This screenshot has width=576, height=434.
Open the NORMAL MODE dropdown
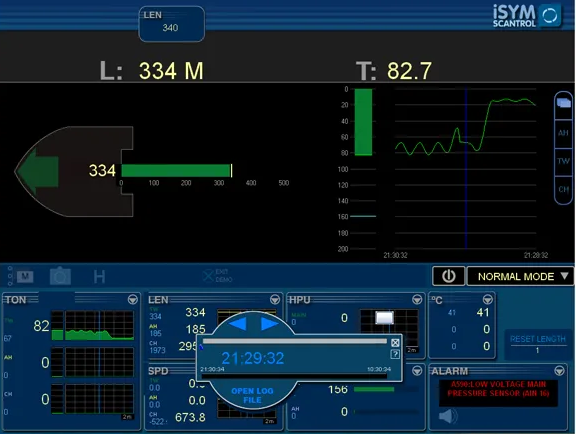[x=520, y=276]
